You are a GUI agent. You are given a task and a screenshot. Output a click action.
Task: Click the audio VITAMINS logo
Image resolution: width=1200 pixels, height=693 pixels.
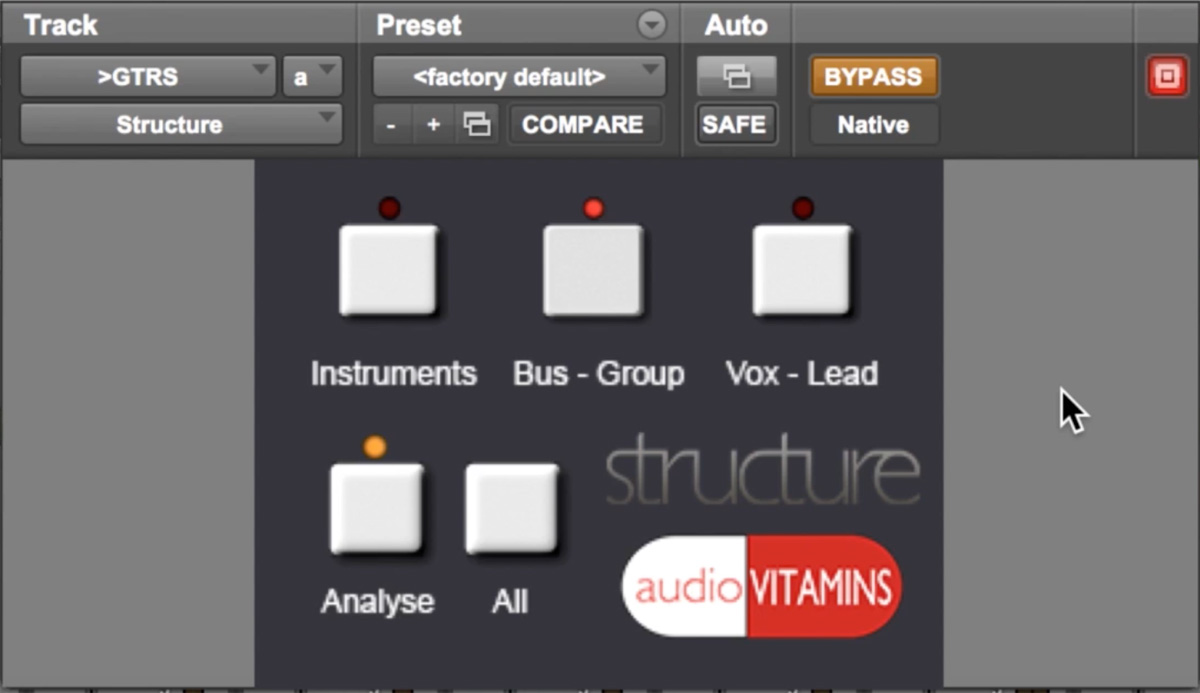point(762,587)
